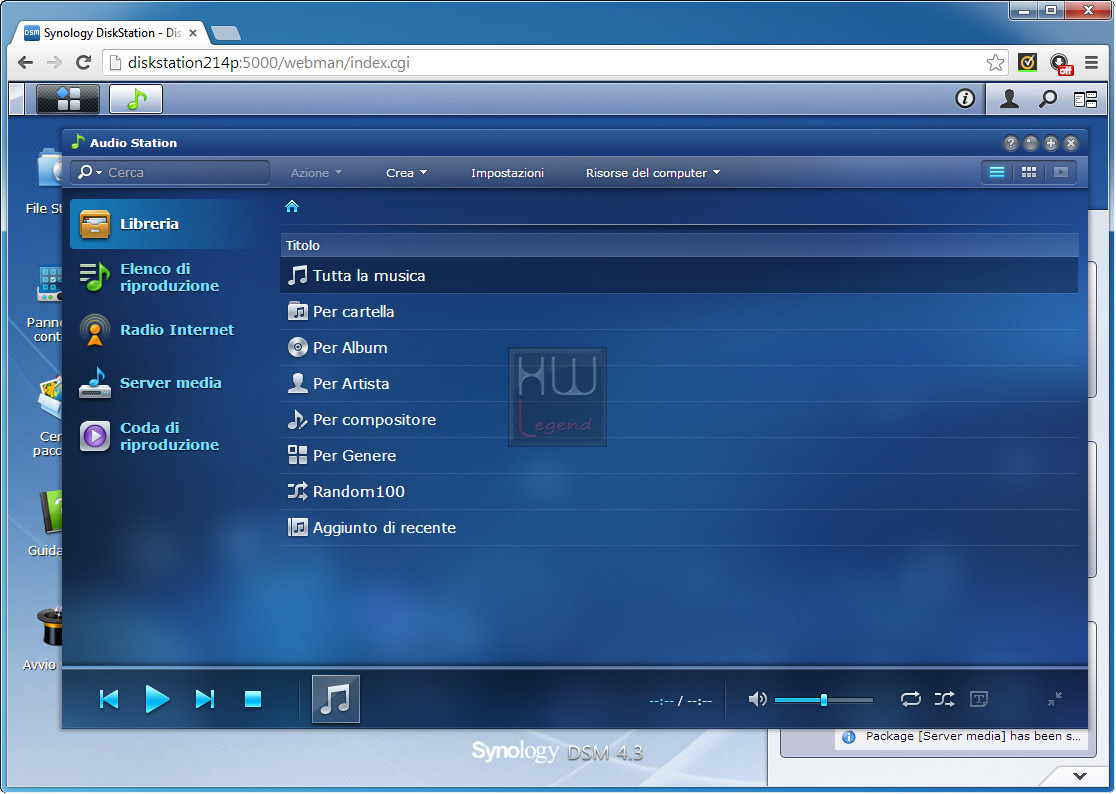Adjust the volume slider
Screen dimensions: 1116x794
coord(823,699)
